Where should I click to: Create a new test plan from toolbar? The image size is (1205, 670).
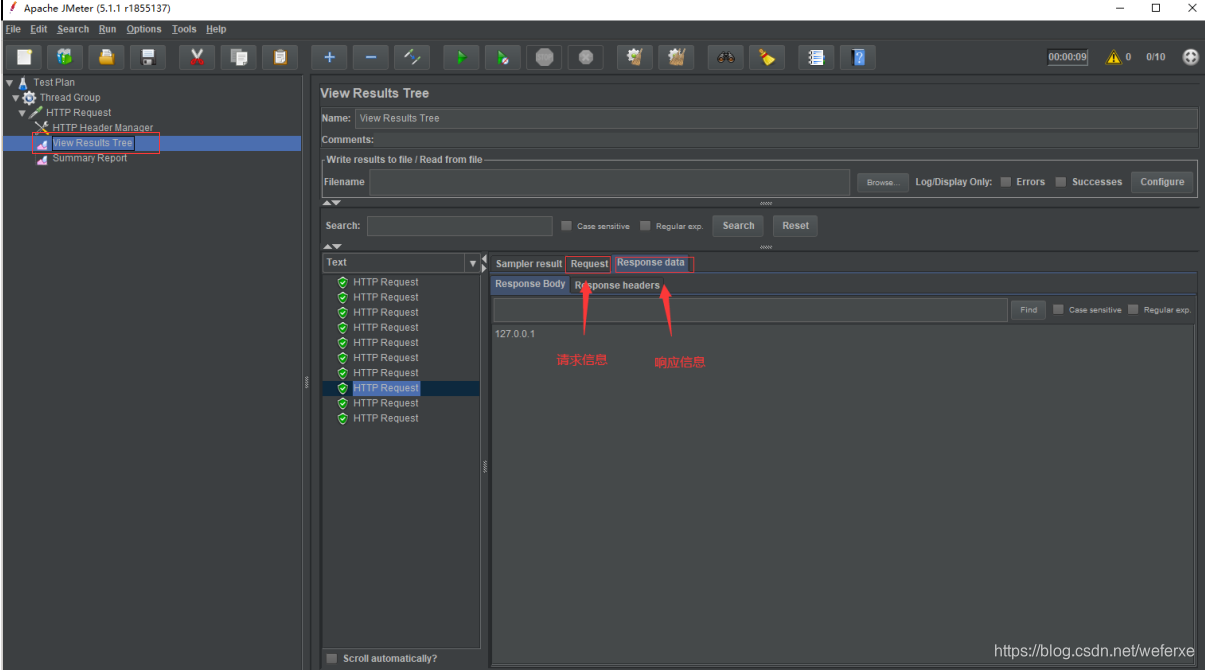[24, 57]
